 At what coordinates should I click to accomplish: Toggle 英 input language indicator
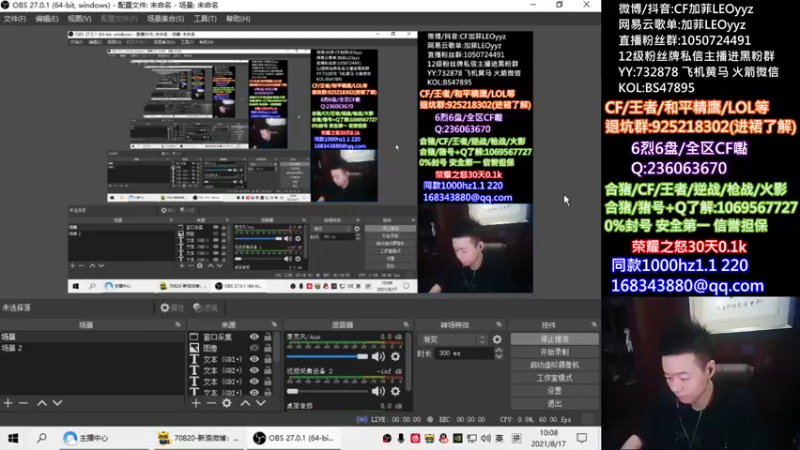click(x=499, y=438)
